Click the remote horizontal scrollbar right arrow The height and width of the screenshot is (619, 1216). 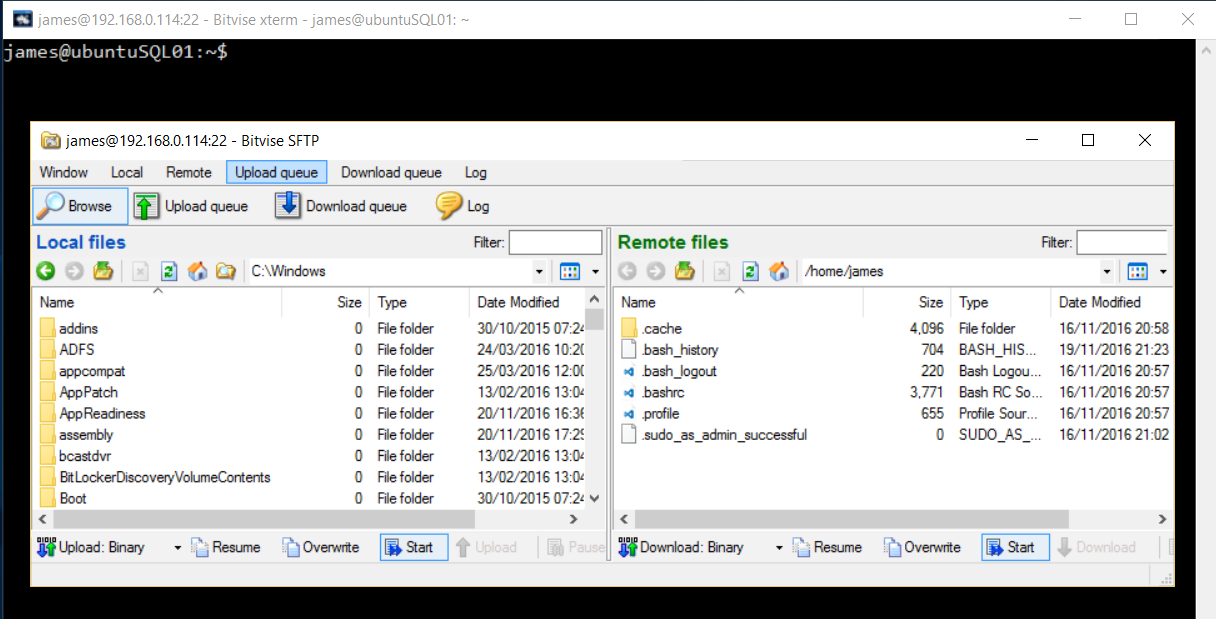1162,519
